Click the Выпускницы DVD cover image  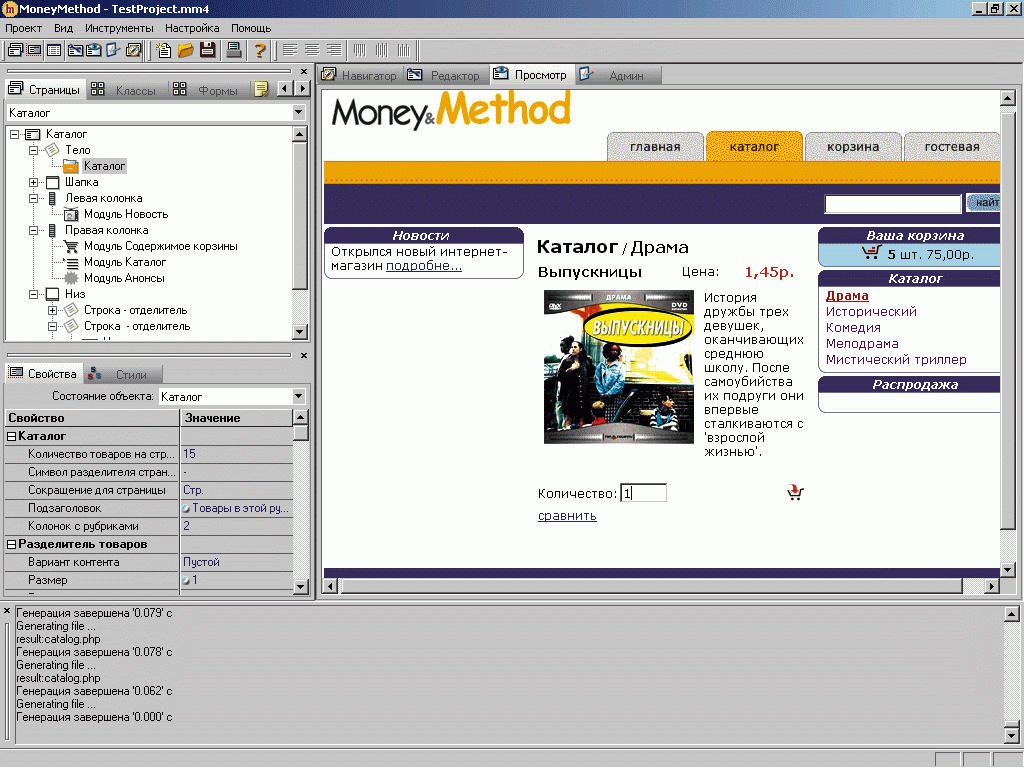(x=618, y=367)
